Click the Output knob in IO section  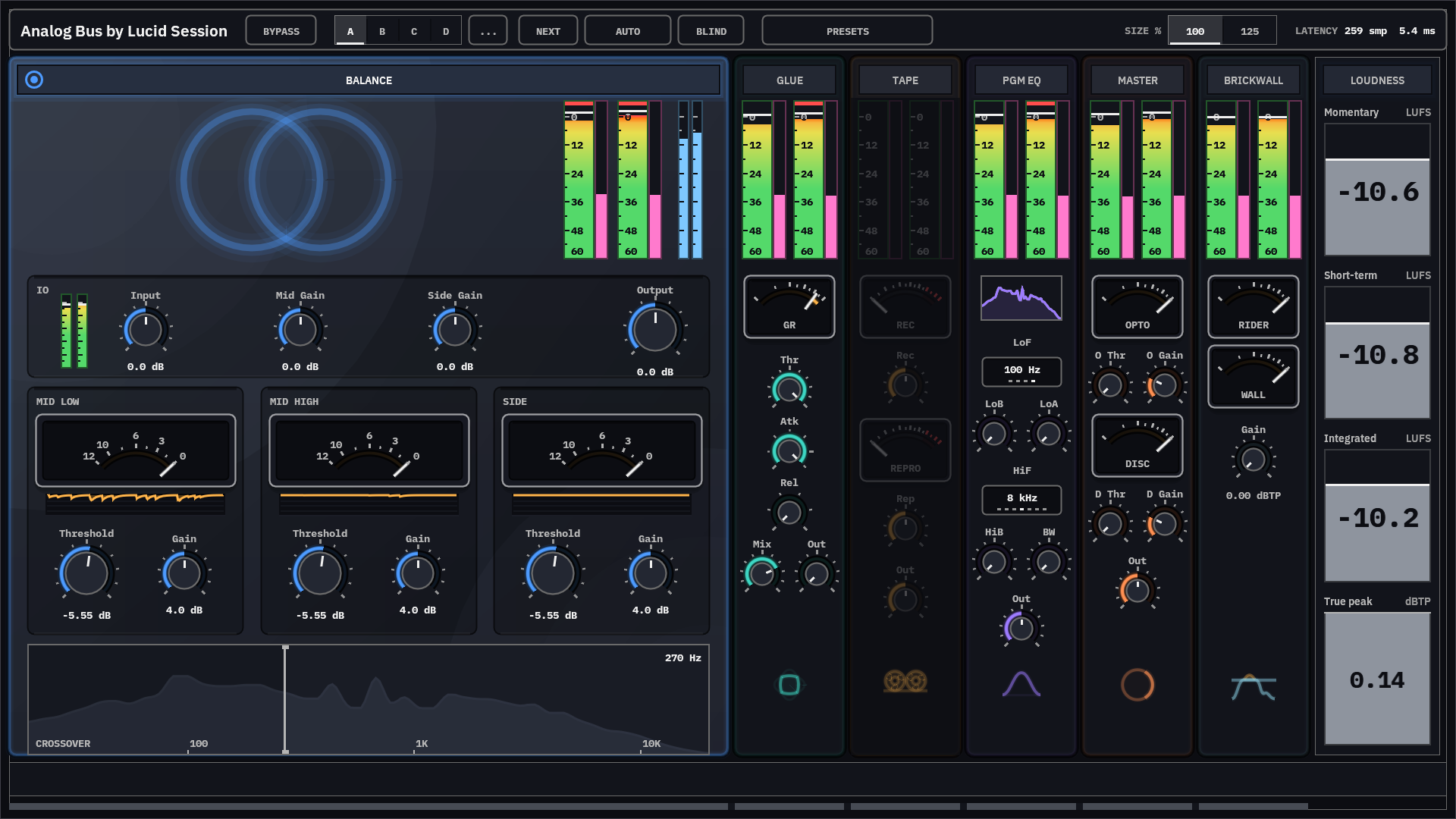point(655,330)
